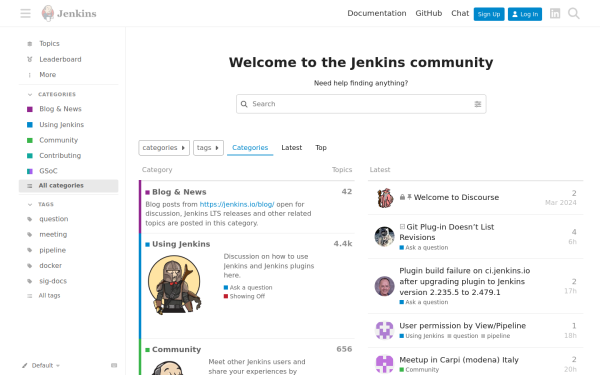
Task: Open the Using Jenkins category heading
Action: point(181,244)
